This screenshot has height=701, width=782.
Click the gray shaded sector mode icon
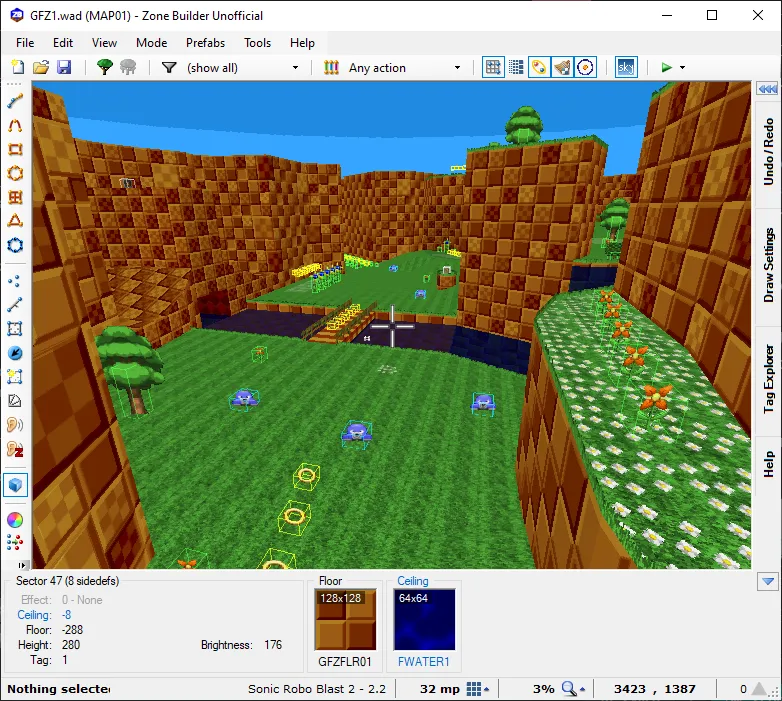pyautogui.click(x=15, y=401)
